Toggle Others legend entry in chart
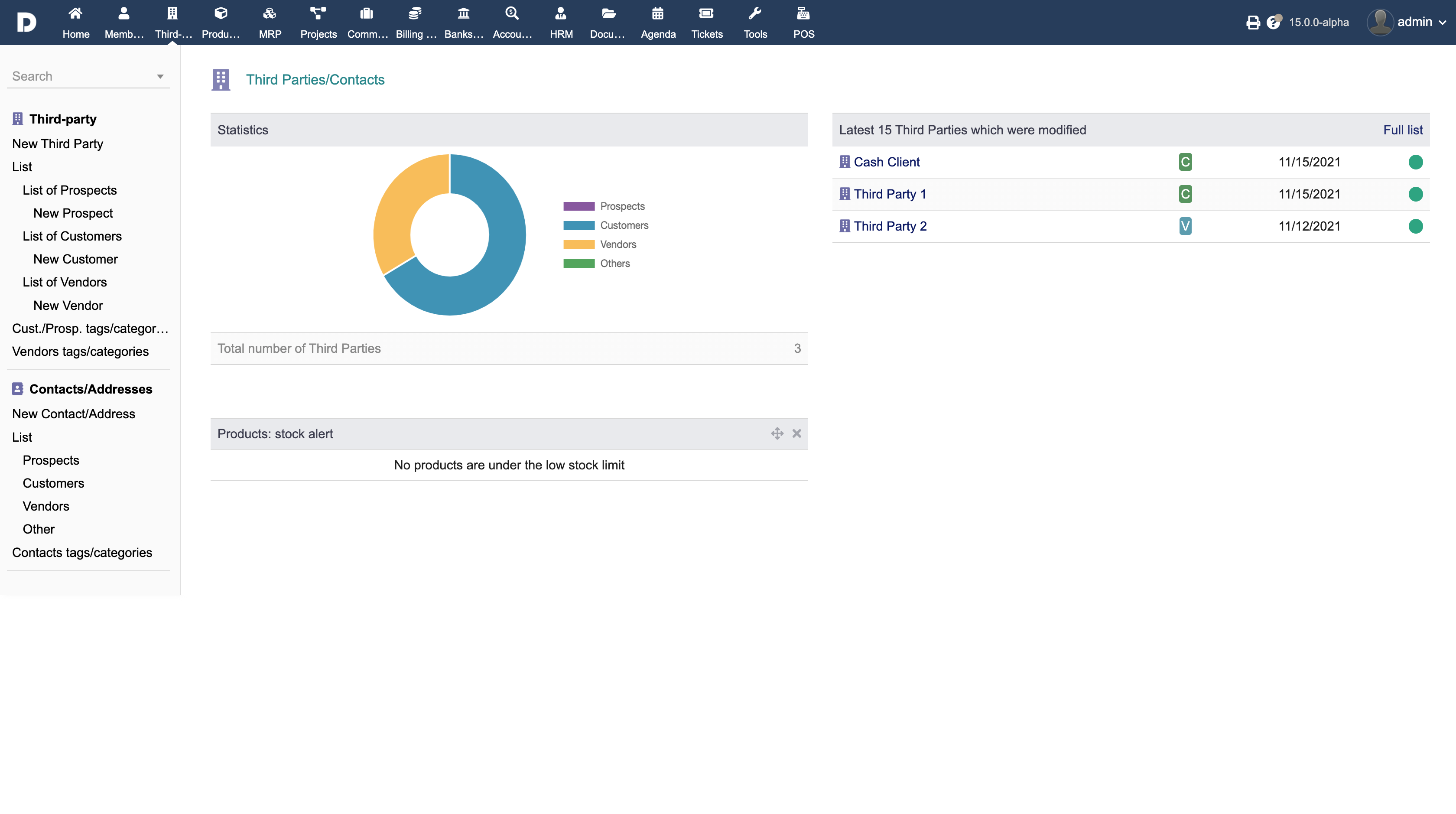 pos(614,264)
